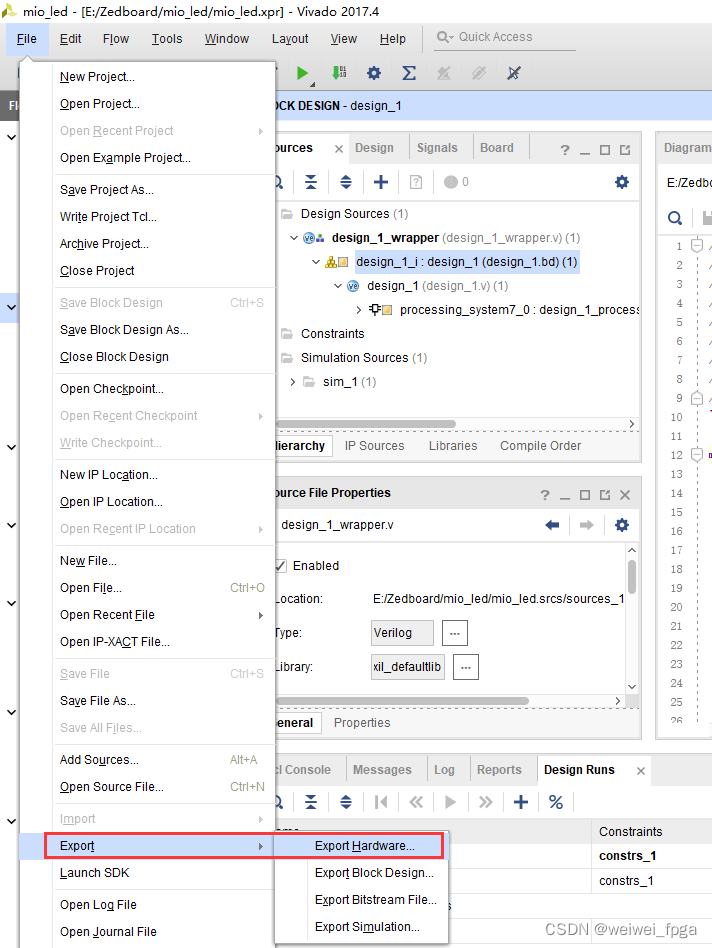
Task: Click the green Run Synthesis arrow icon
Action: click(302, 74)
